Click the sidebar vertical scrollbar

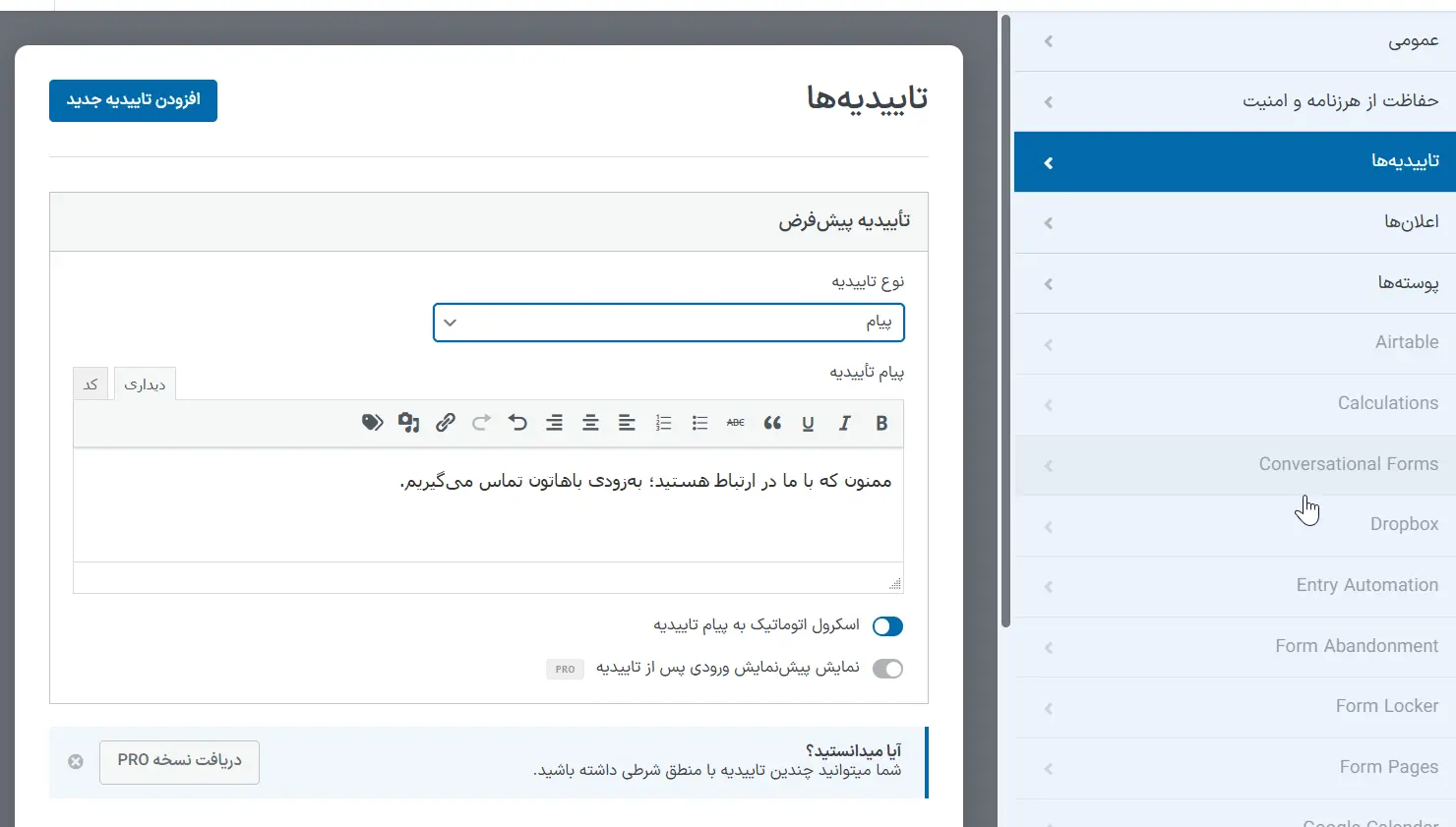1005,320
